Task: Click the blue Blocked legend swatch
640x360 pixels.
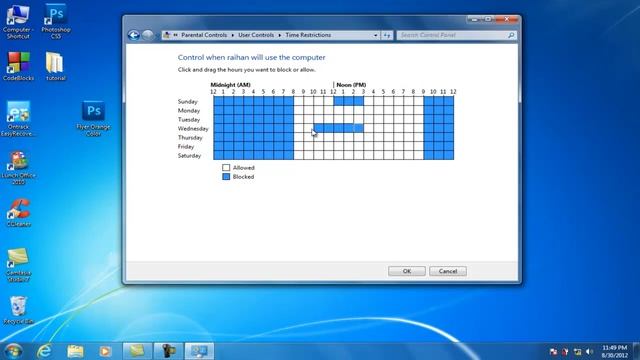Action: click(x=226, y=177)
